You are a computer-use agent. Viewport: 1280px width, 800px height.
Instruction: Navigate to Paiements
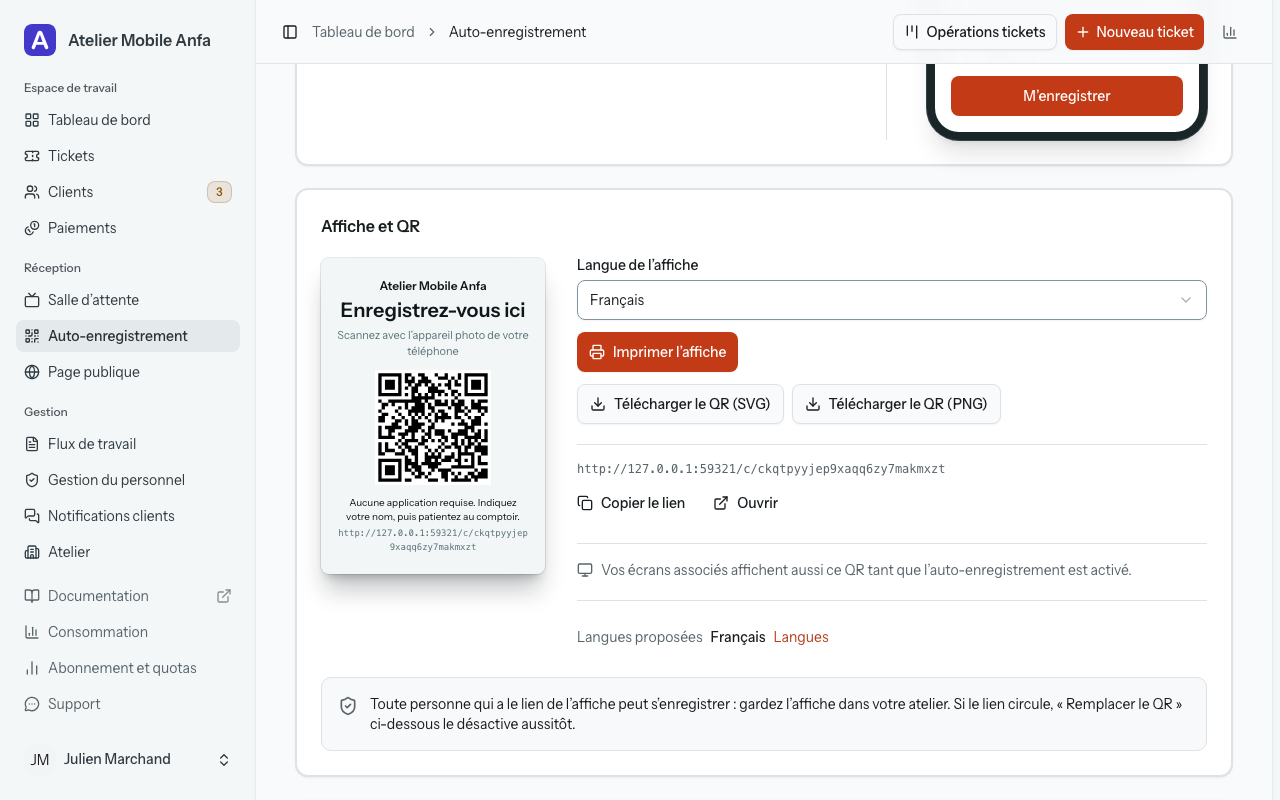[128, 228]
